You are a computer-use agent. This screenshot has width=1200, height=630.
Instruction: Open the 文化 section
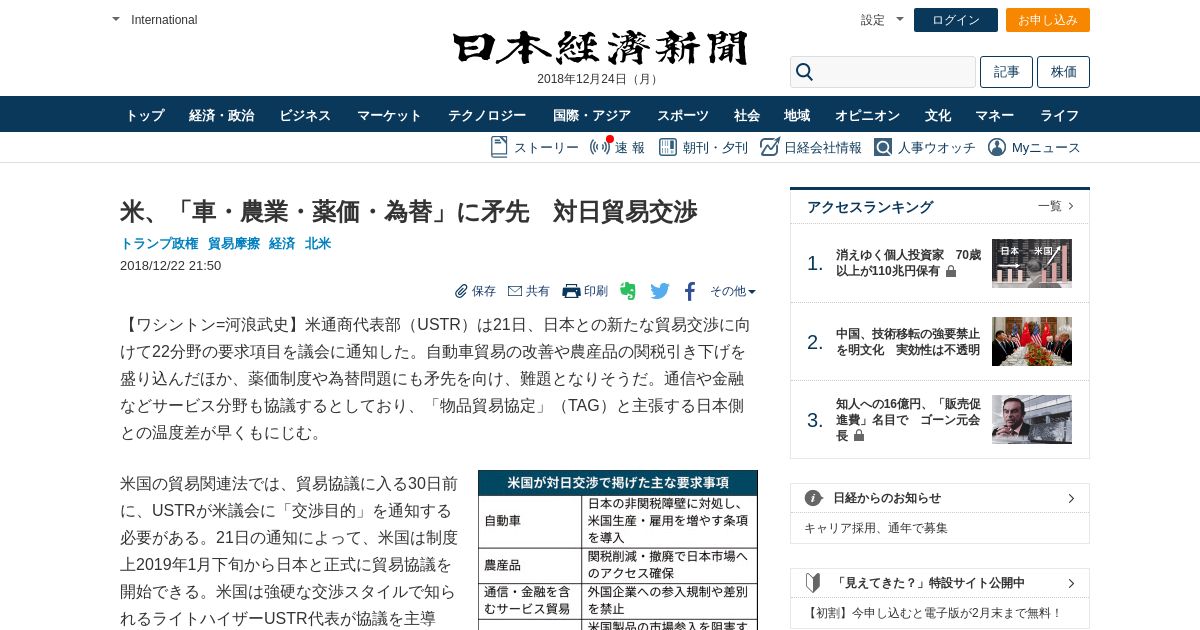pos(938,115)
